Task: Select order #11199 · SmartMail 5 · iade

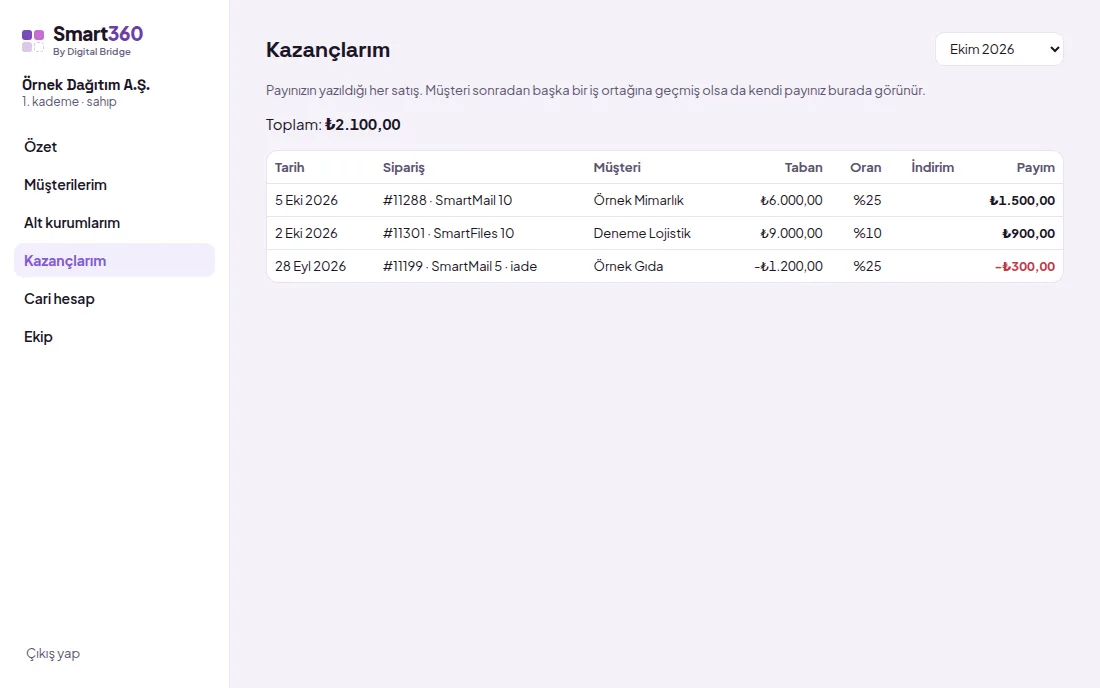Action: [x=460, y=266]
